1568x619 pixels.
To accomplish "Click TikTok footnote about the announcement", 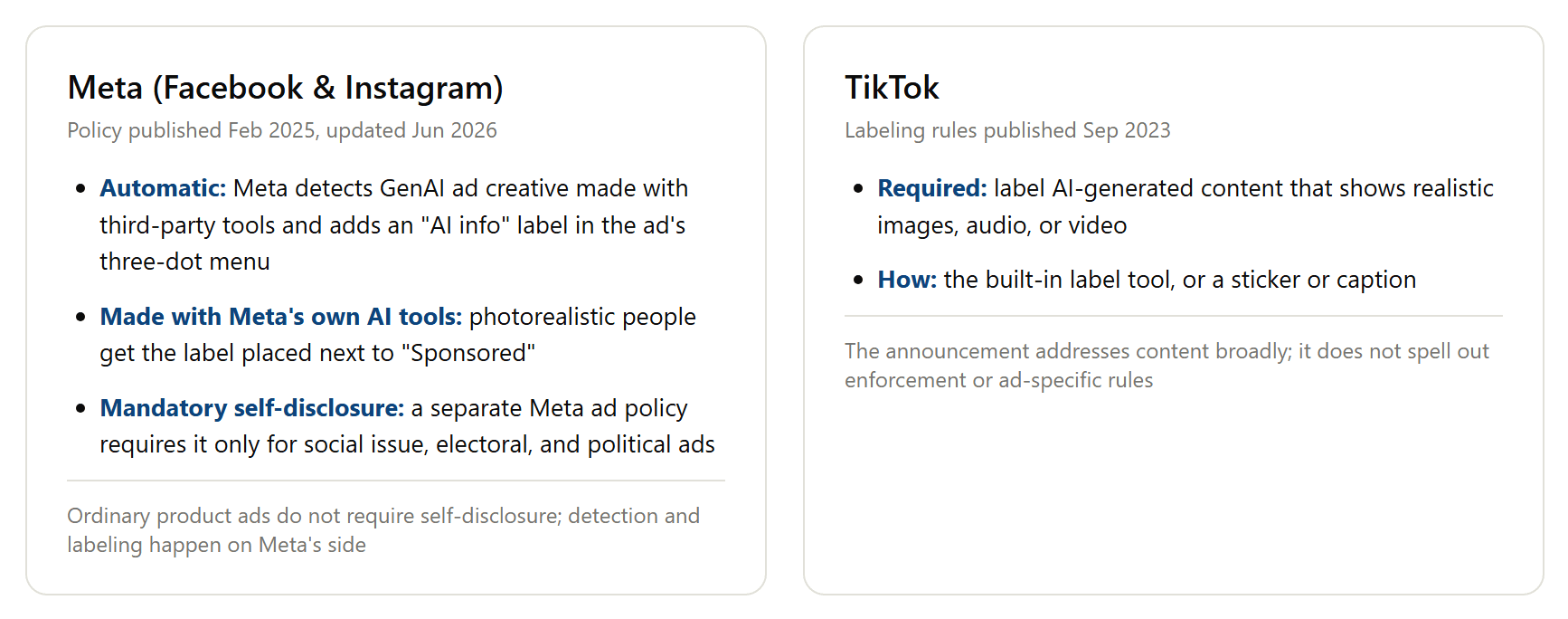I will tap(1167, 366).
